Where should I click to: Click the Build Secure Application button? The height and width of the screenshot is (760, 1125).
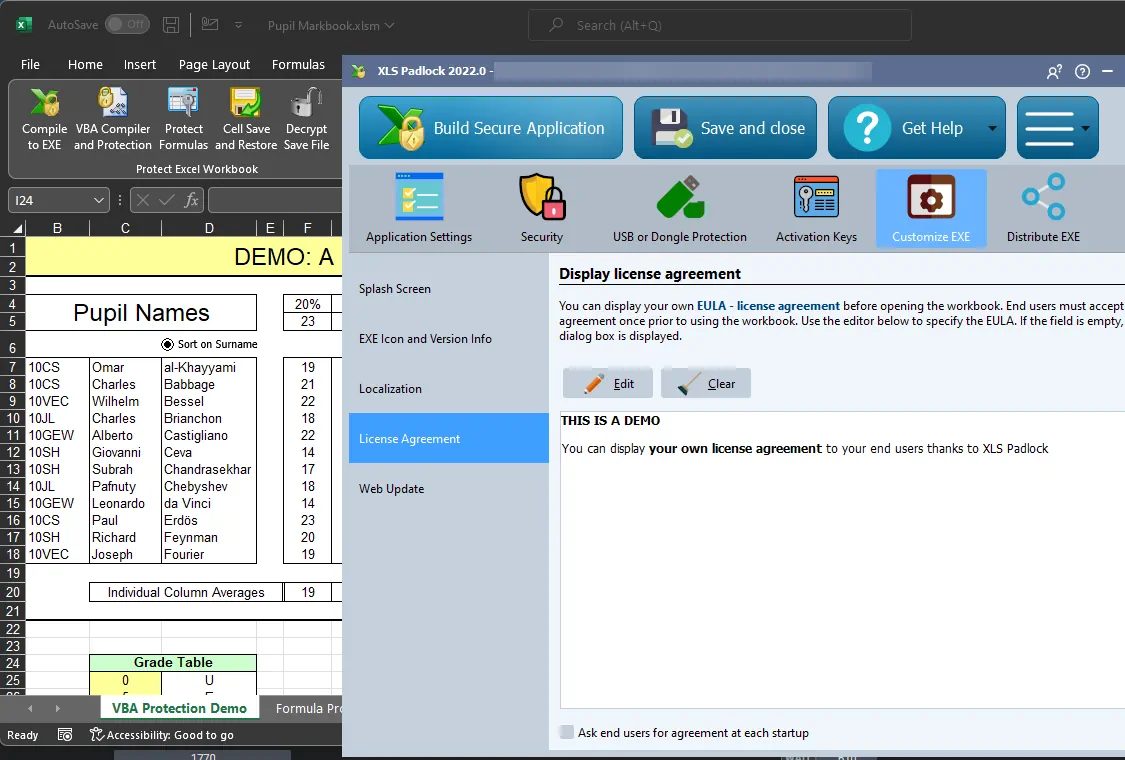click(x=490, y=128)
